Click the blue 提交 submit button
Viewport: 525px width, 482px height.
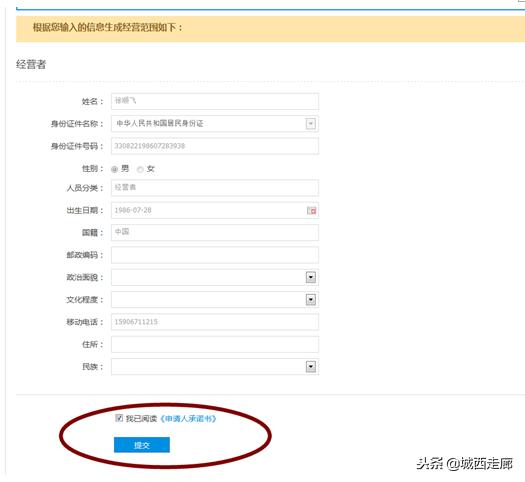tap(142, 445)
